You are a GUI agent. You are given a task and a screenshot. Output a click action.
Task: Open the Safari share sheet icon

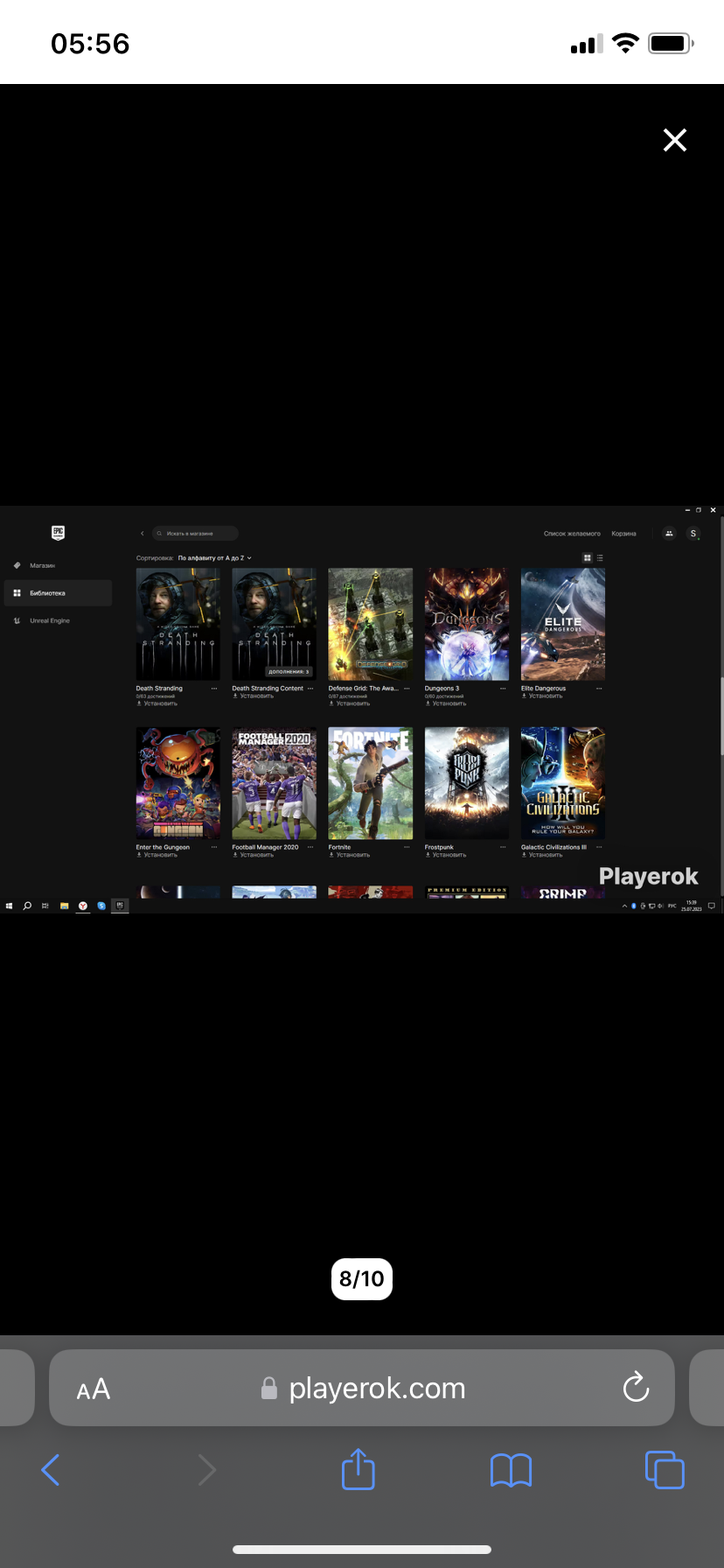click(359, 1469)
